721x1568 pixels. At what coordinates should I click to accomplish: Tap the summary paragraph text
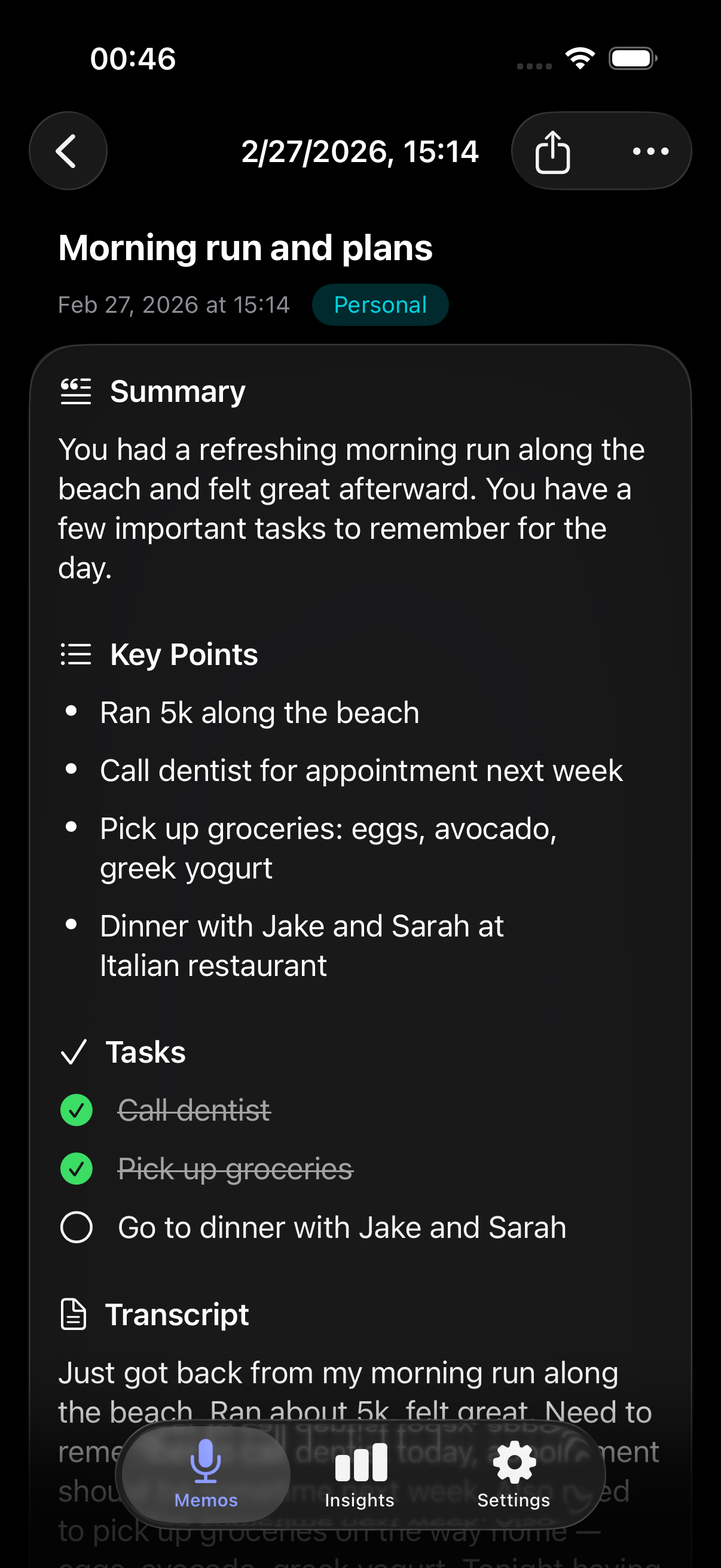click(352, 508)
